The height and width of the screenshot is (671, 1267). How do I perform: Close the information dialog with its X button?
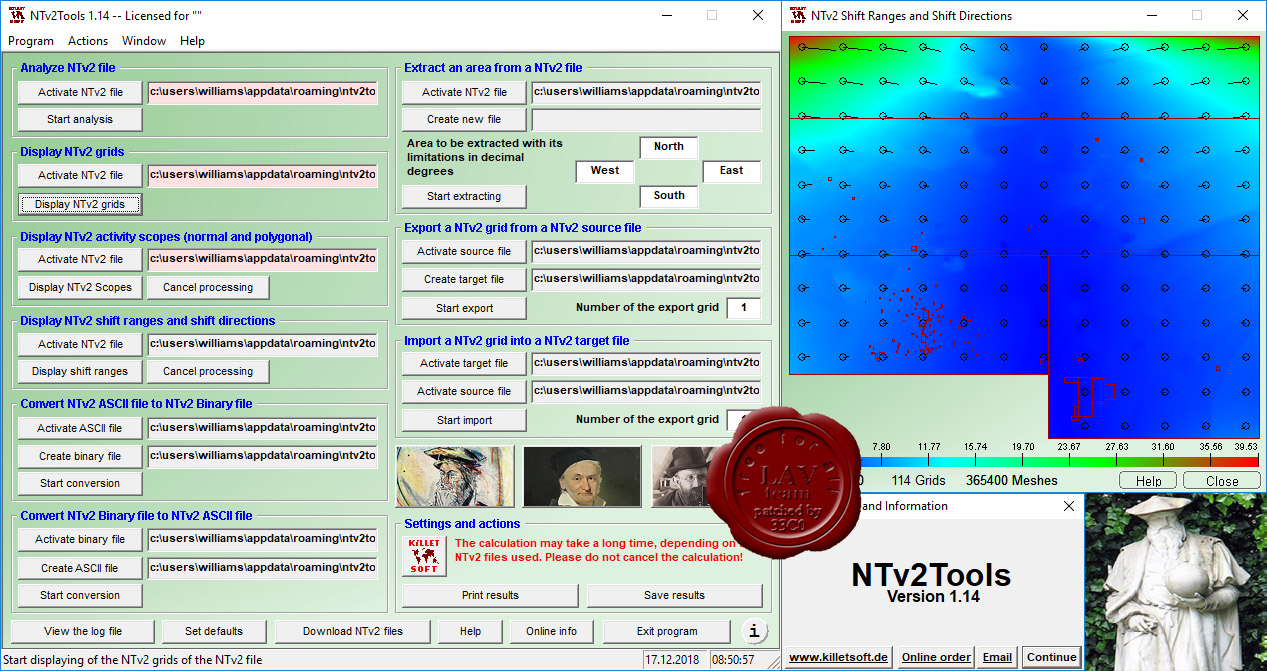pos(1068,506)
